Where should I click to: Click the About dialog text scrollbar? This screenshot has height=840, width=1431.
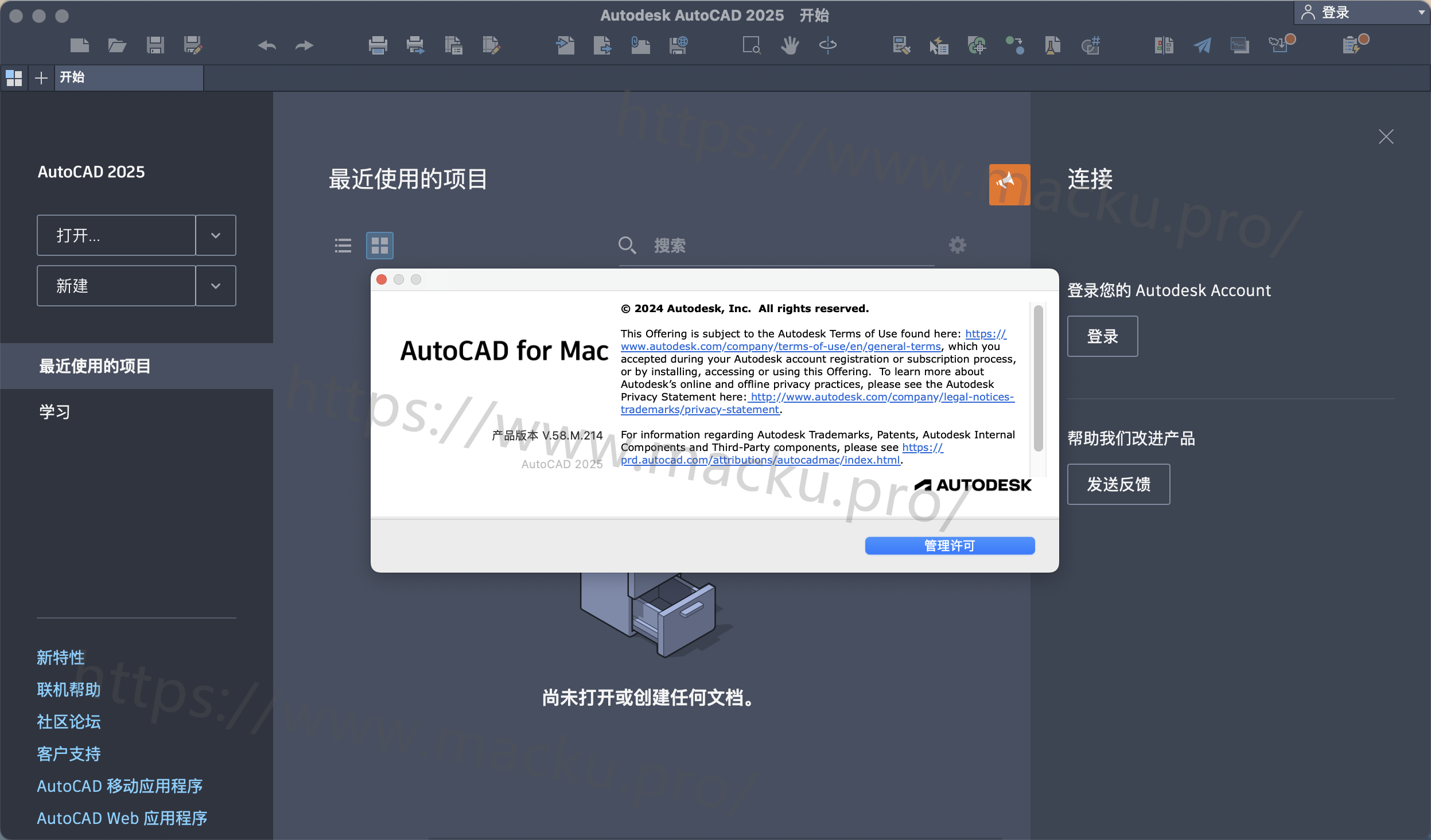coord(1038,379)
